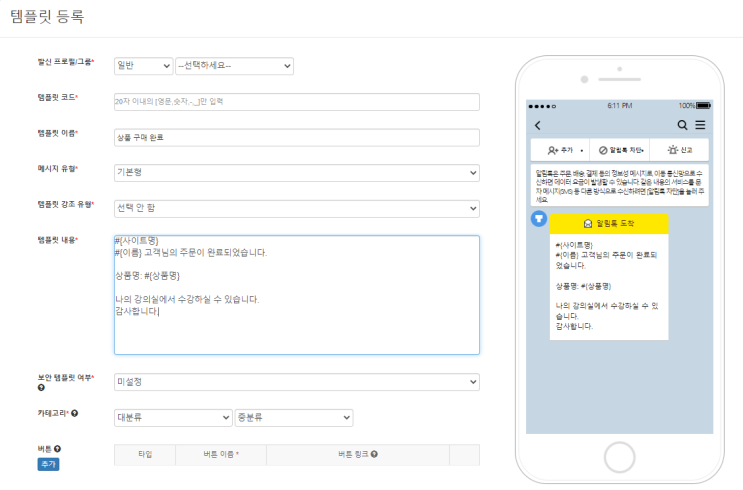Click the blue profile avatar in preview

coord(539,219)
